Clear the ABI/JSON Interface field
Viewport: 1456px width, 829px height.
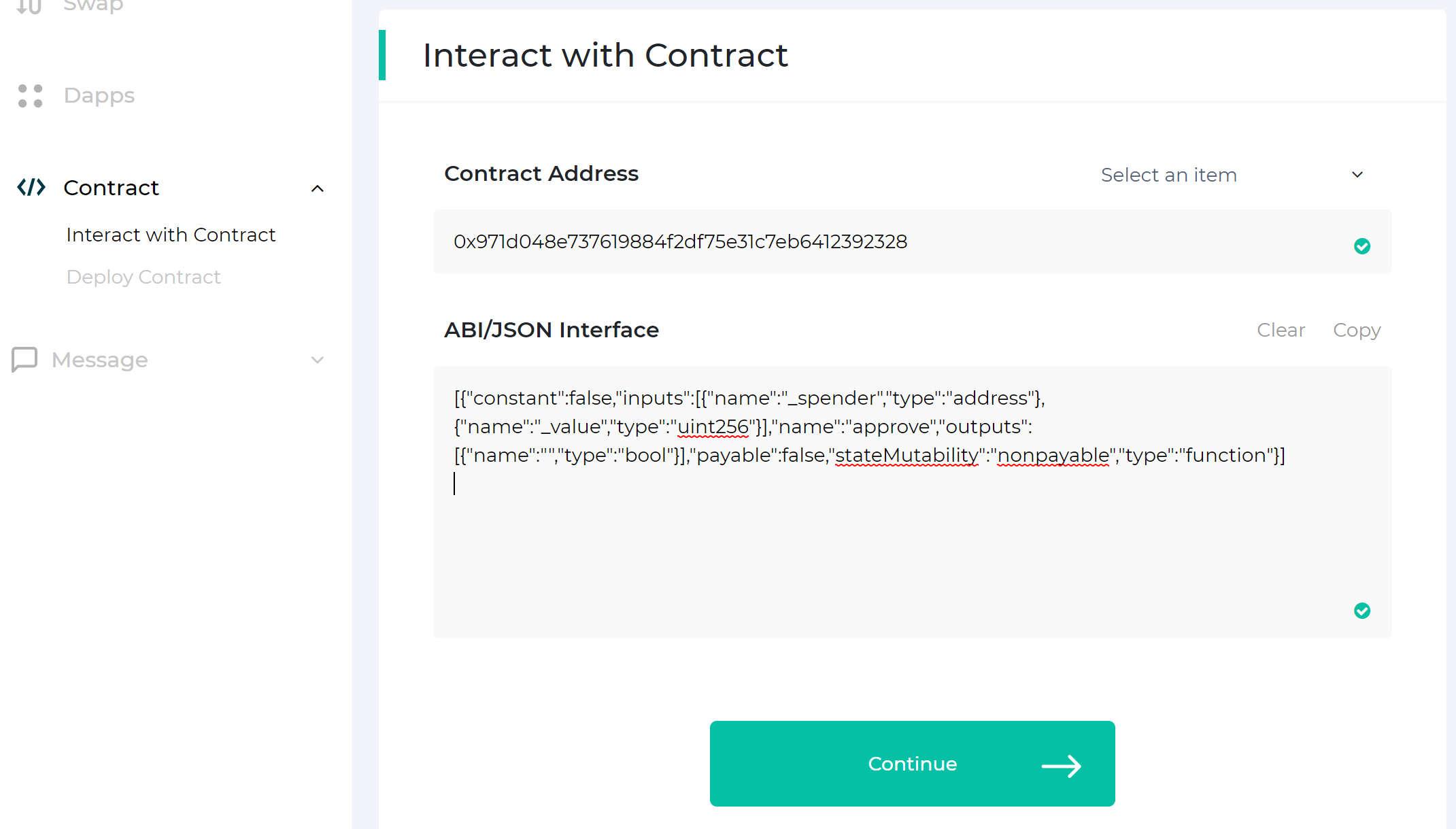pos(1281,330)
